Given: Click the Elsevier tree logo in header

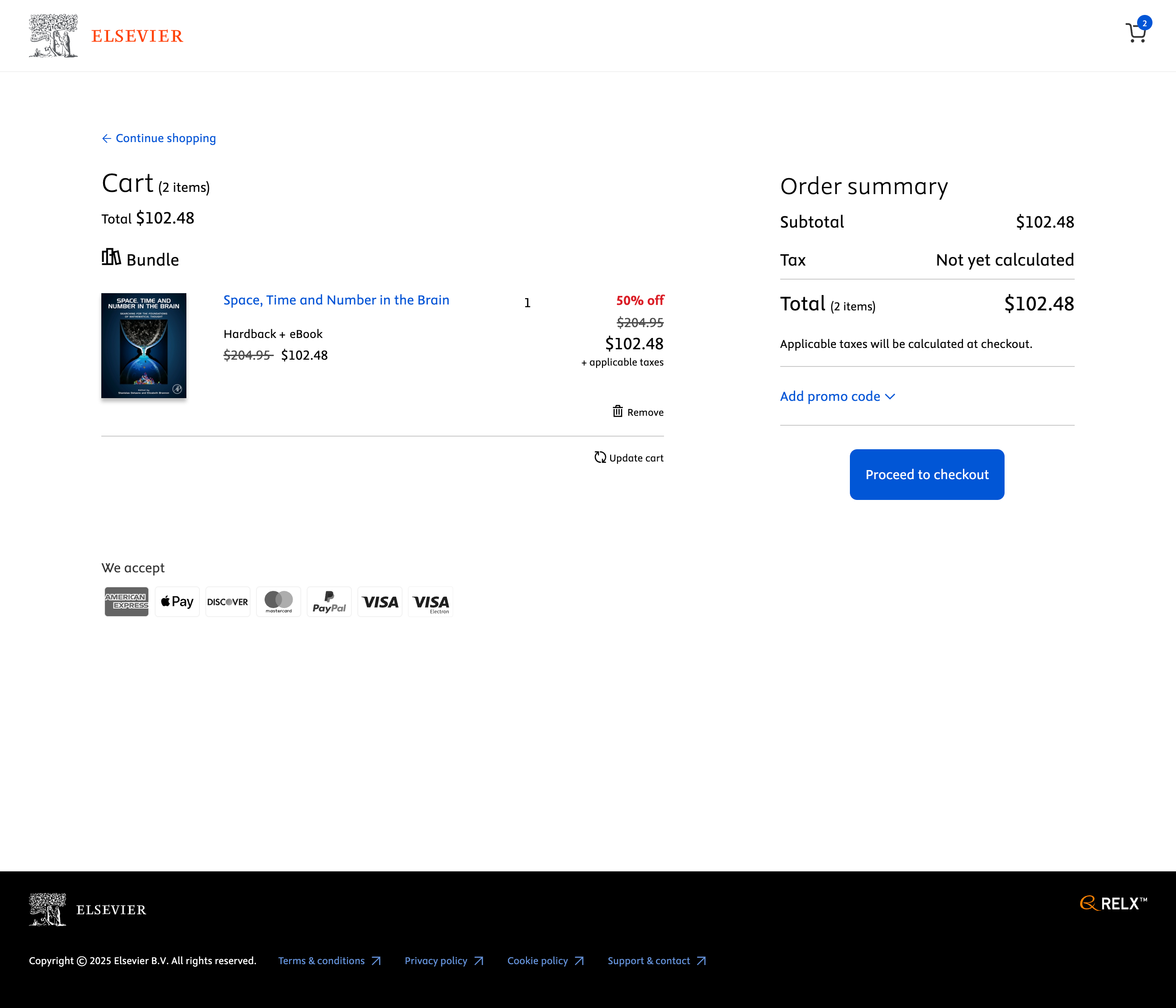Looking at the screenshot, I should click(54, 35).
